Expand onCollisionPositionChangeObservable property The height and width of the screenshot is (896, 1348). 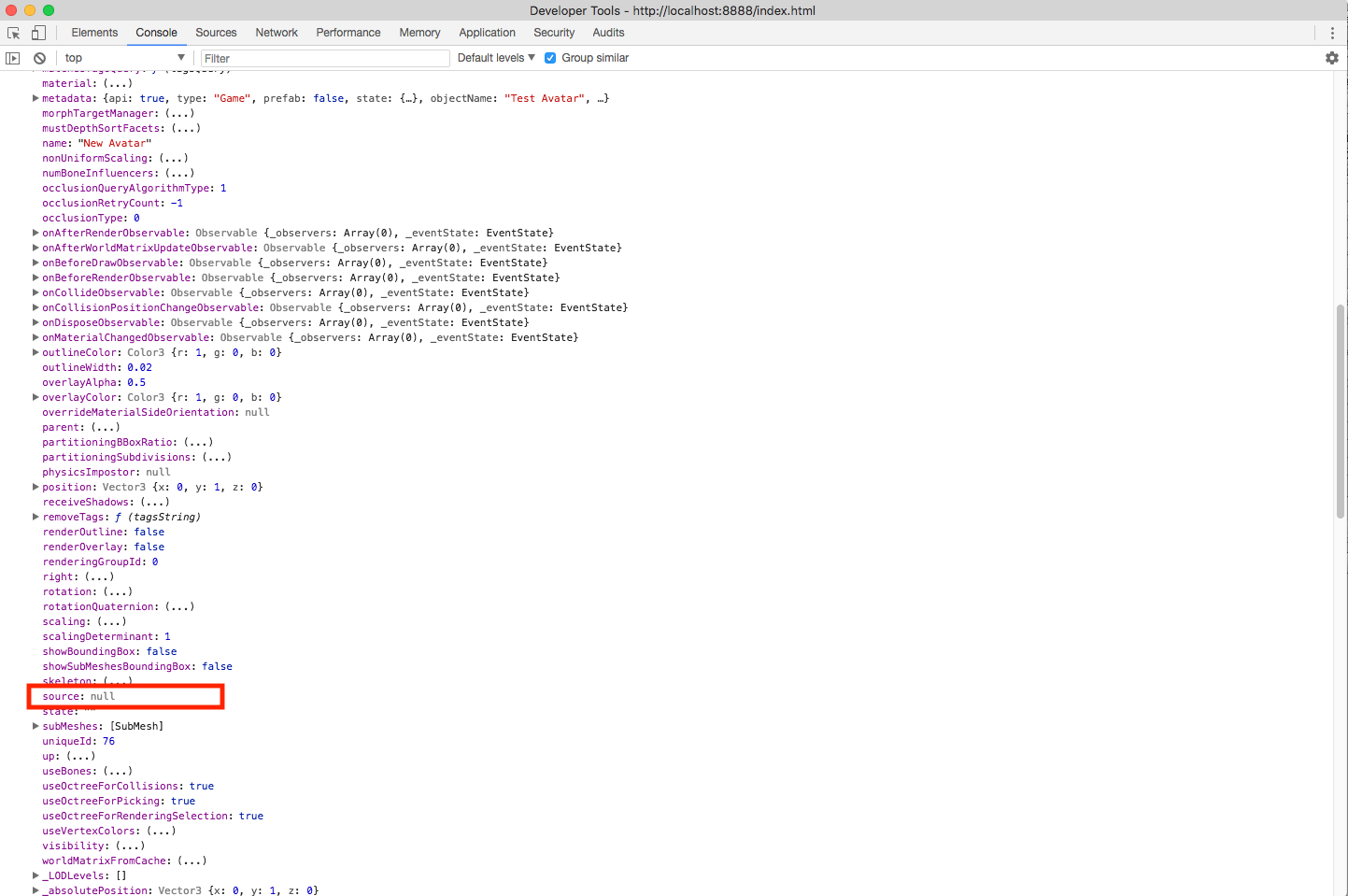35,307
